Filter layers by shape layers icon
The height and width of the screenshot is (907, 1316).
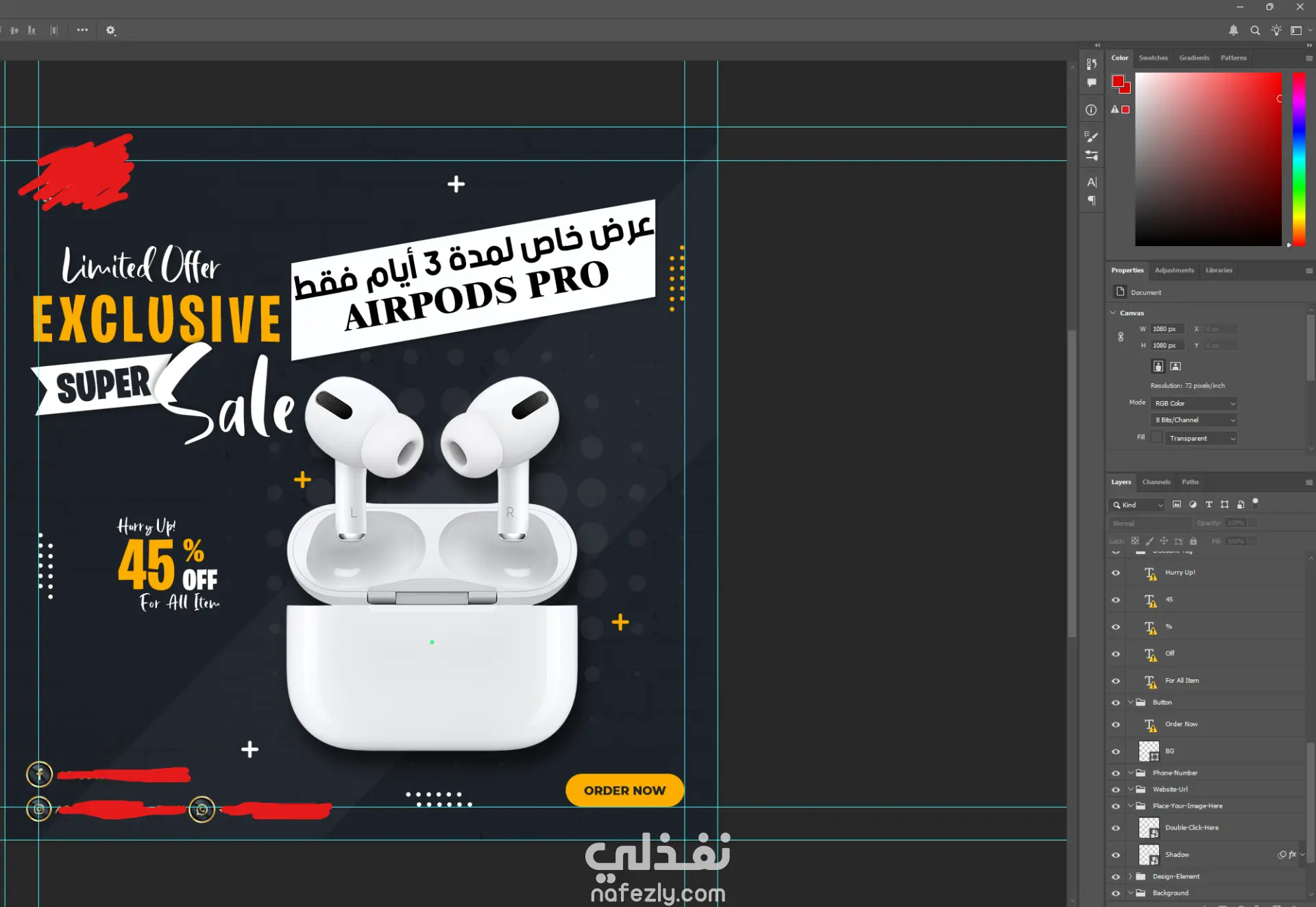(x=1225, y=505)
